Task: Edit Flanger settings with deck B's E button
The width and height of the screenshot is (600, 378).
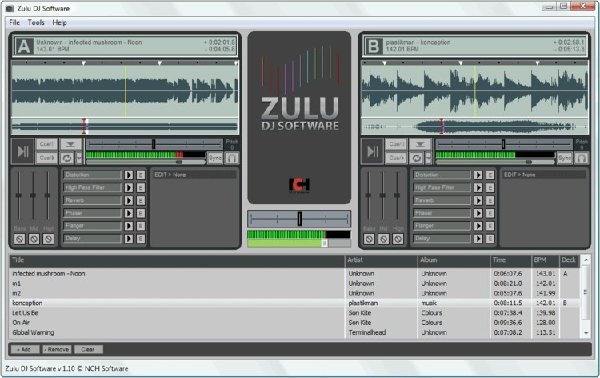Action: 490,226
